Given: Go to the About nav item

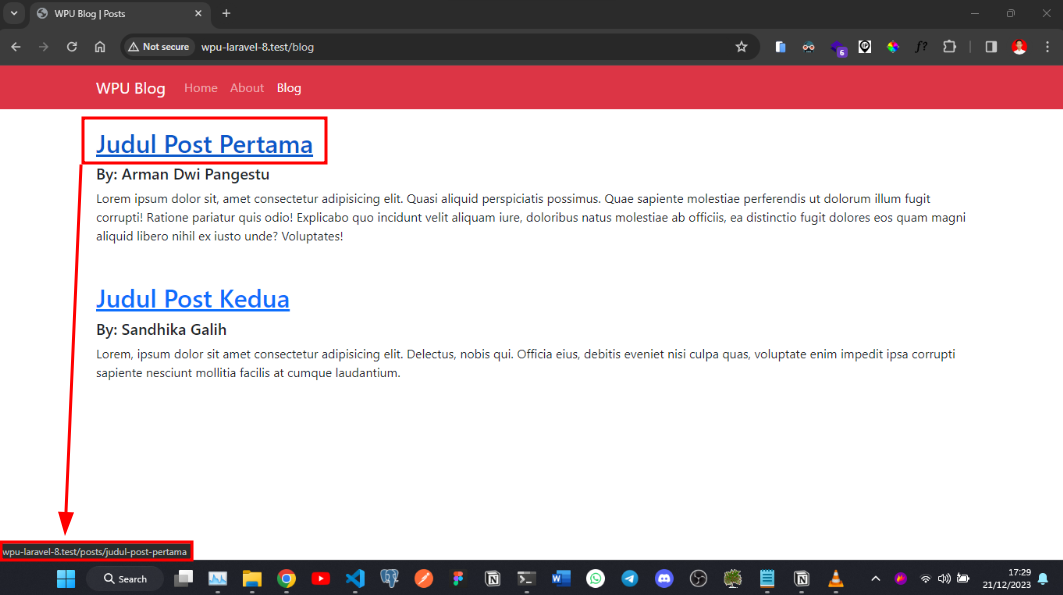Looking at the screenshot, I should coord(247,88).
